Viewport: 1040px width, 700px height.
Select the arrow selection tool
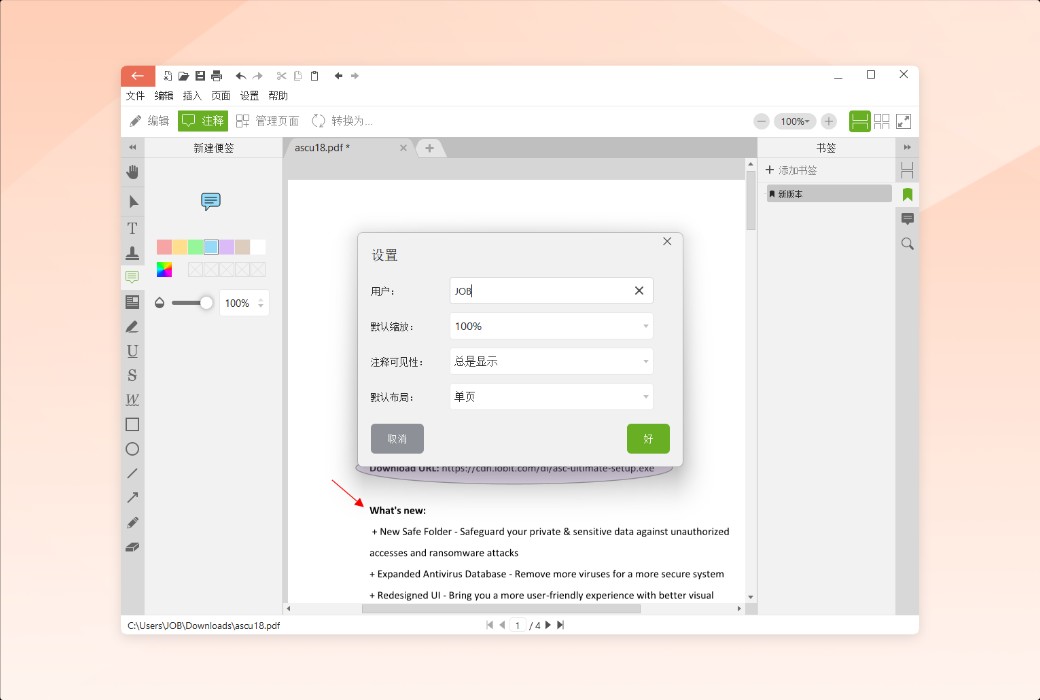[x=131, y=200]
